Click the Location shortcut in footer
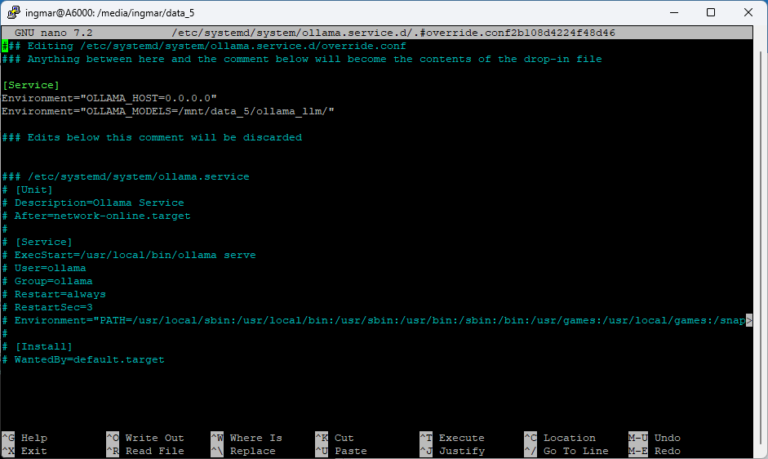Image resolution: width=768 pixels, height=459 pixels. point(568,438)
